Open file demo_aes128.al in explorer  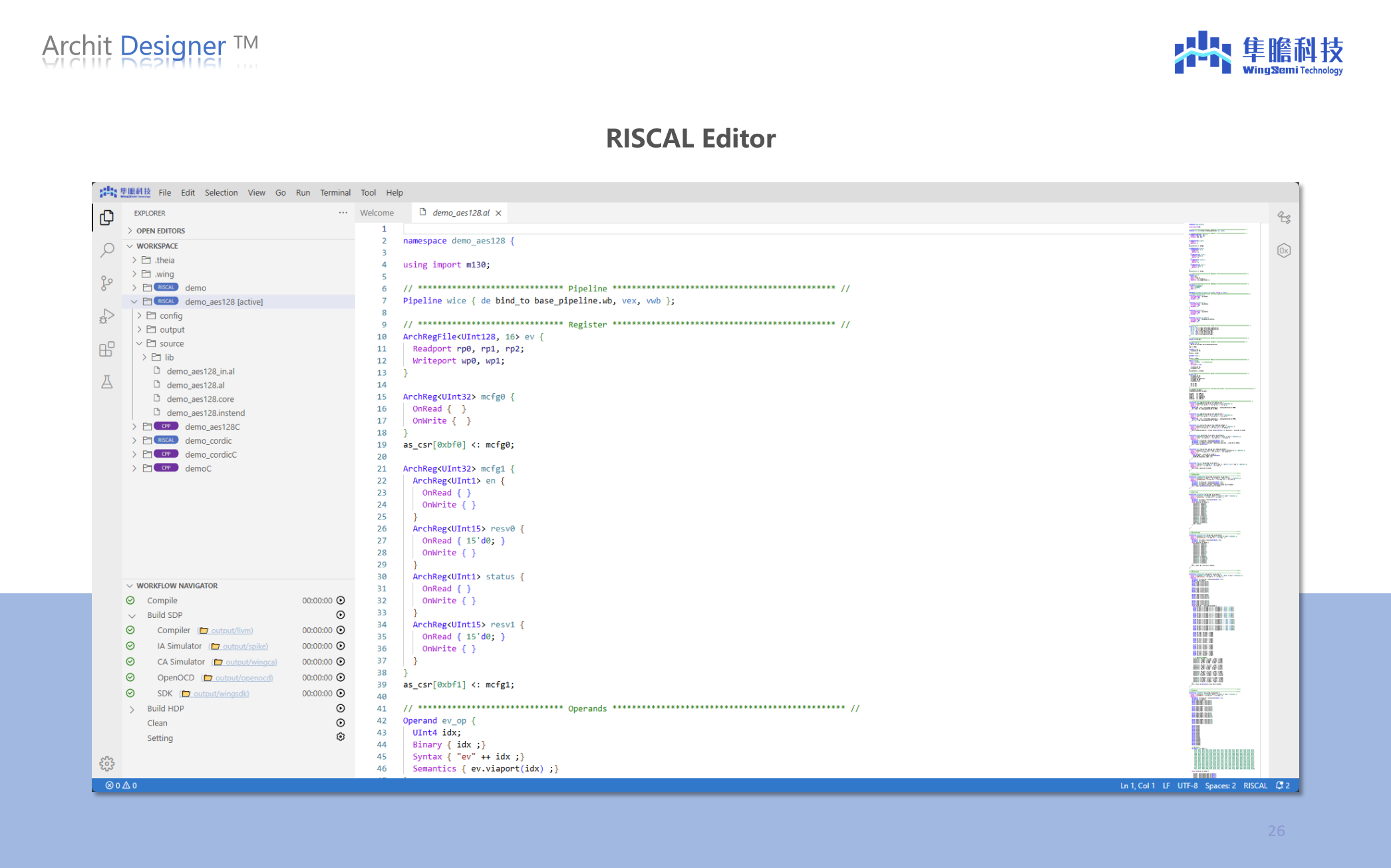point(196,385)
